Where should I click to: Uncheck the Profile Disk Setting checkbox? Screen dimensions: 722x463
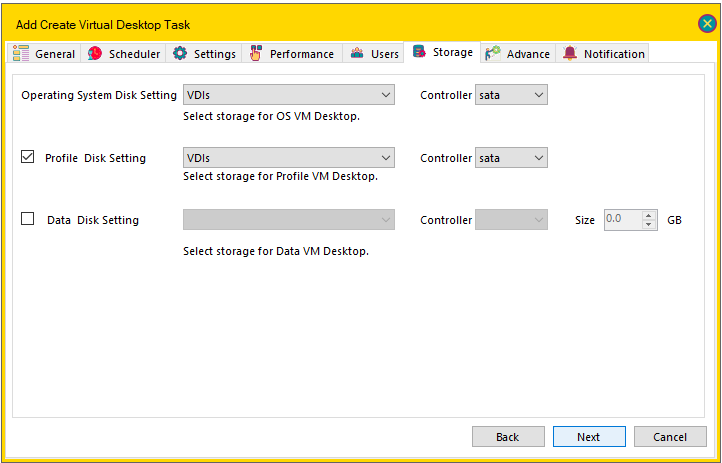click(28, 156)
